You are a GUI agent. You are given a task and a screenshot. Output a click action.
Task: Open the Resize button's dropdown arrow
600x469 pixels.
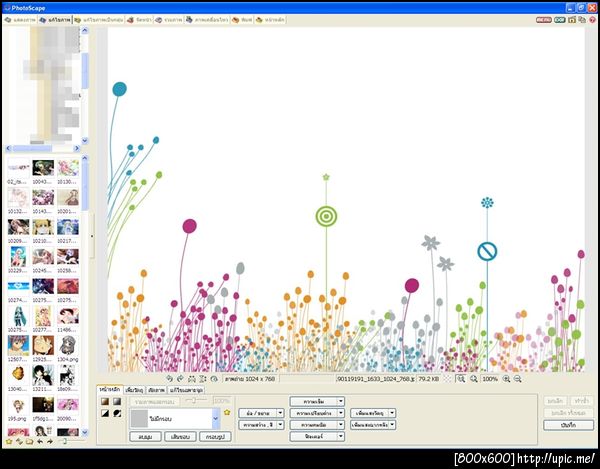pos(280,413)
